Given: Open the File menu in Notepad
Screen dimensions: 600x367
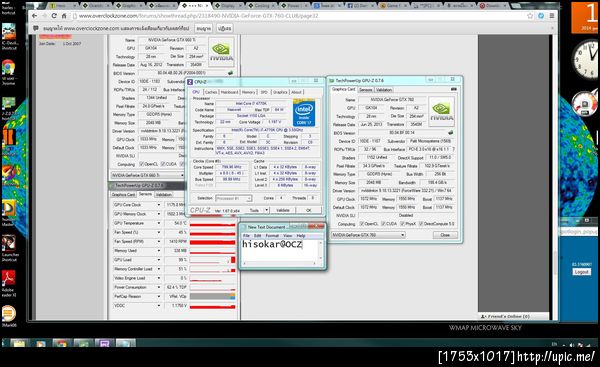Looking at the screenshot, I should (246, 236).
